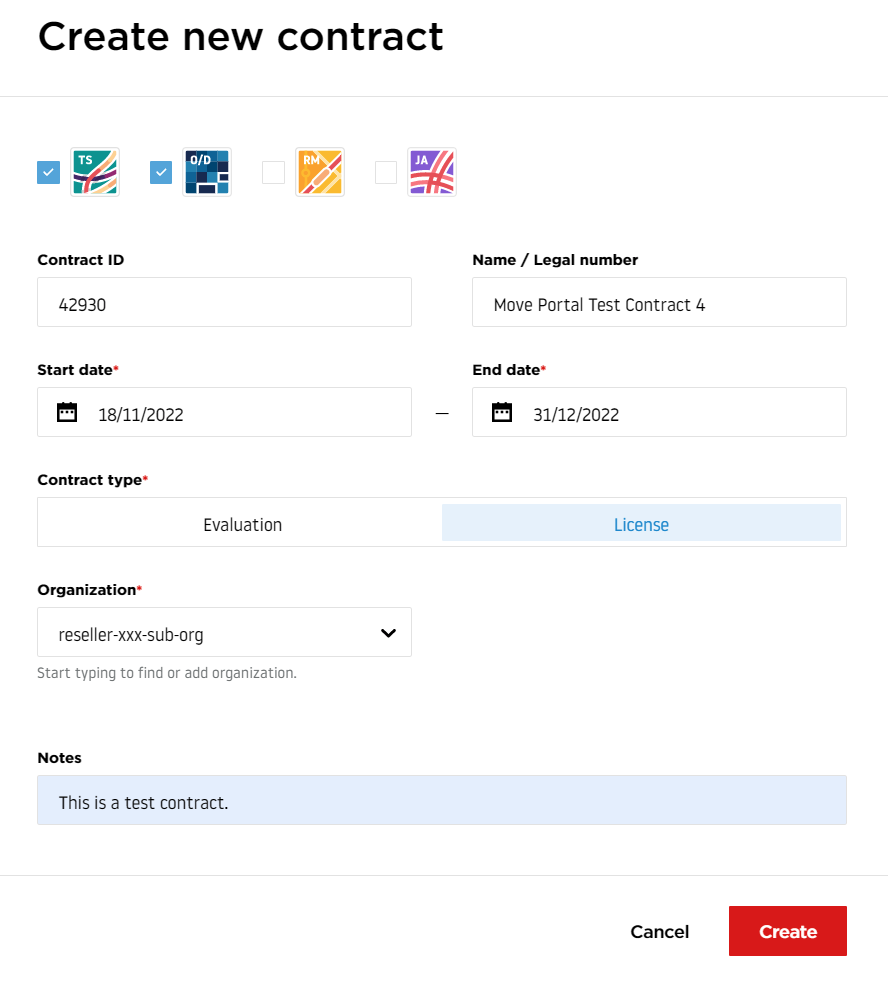Select the Evaluation contract type
The width and height of the screenshot is (892, 986).
[x=243, y=526]
